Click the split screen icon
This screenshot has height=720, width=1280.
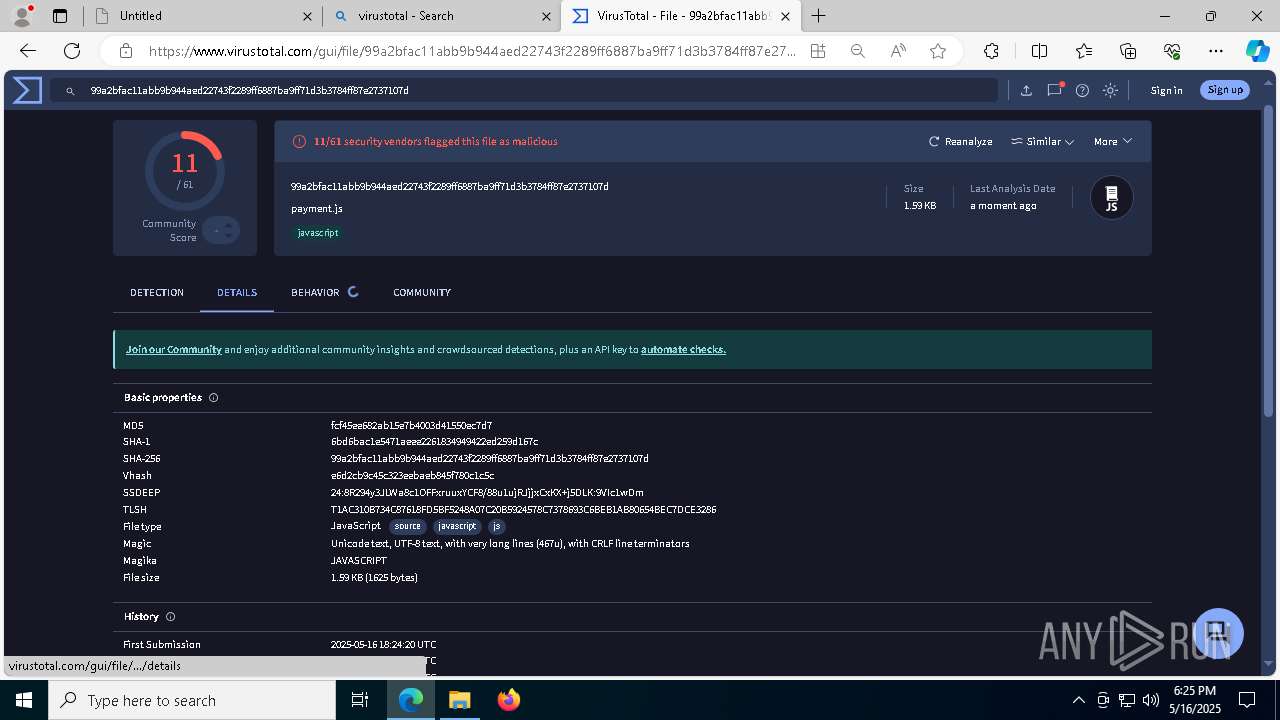[1039, 51]
